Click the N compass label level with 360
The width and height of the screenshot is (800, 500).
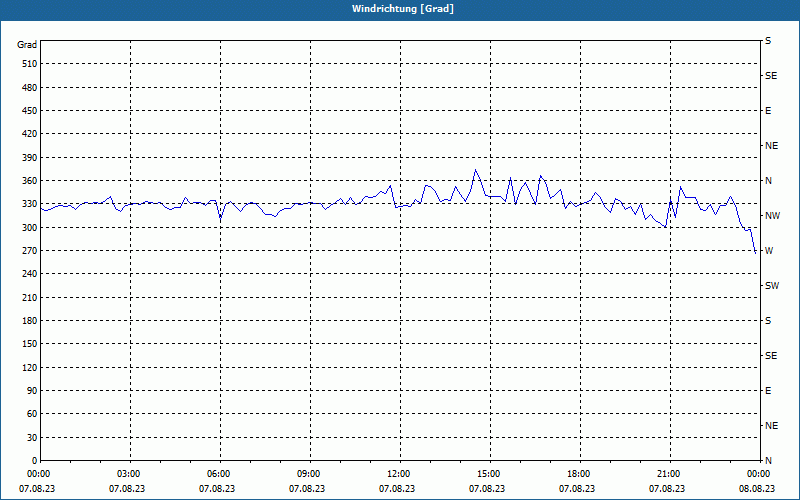[768, 181]
